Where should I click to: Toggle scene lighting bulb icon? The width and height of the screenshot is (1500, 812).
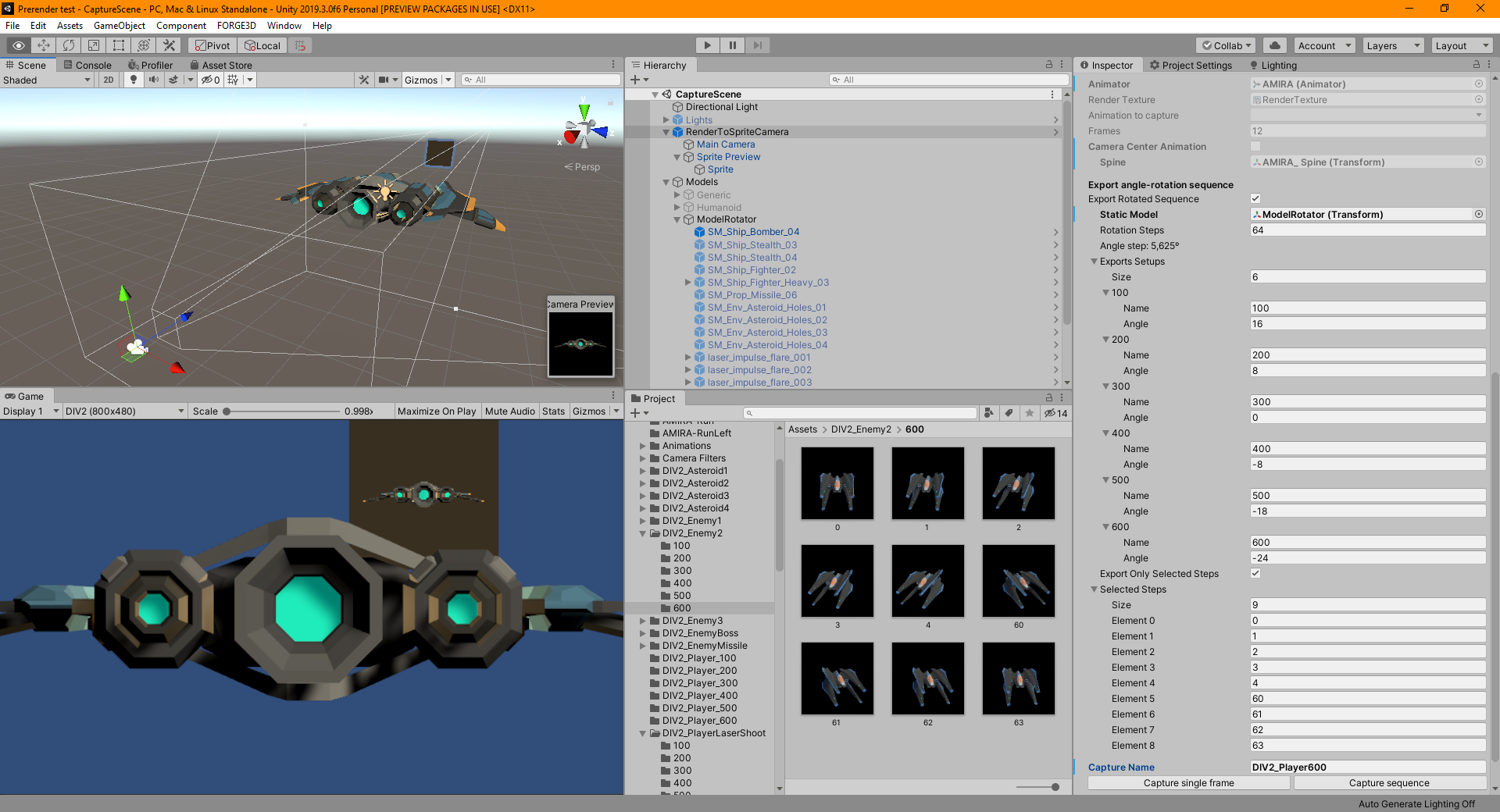tap(134, 80)
